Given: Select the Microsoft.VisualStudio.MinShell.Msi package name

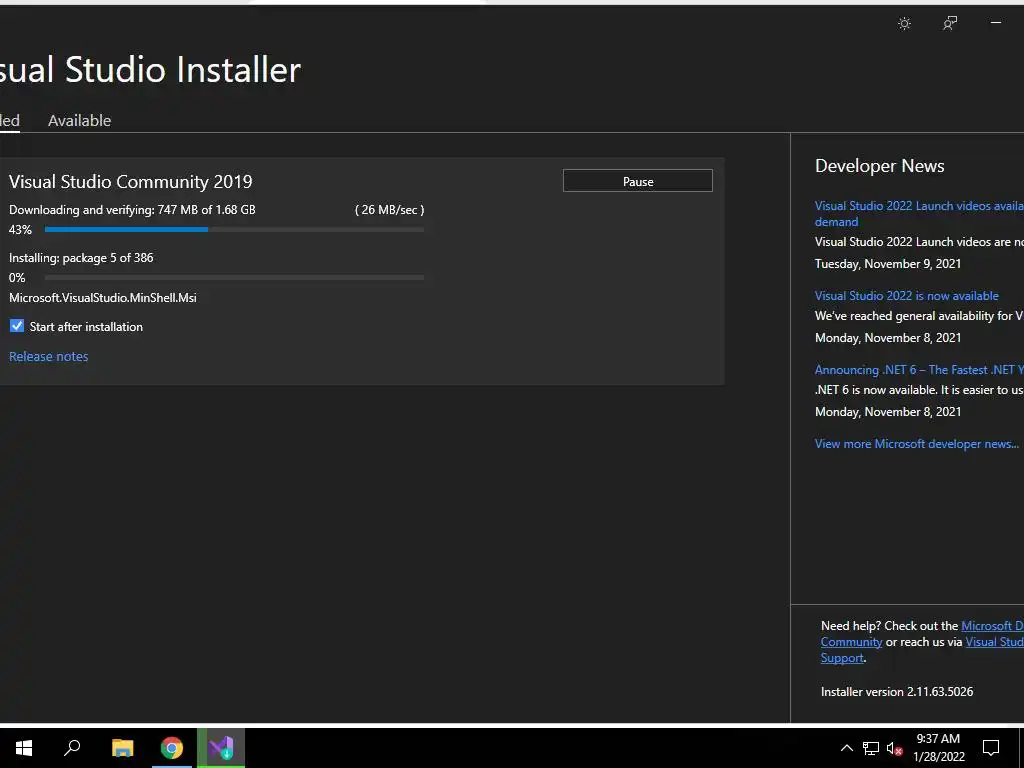Looking at the screenshot, I should (x=103, y=298).
